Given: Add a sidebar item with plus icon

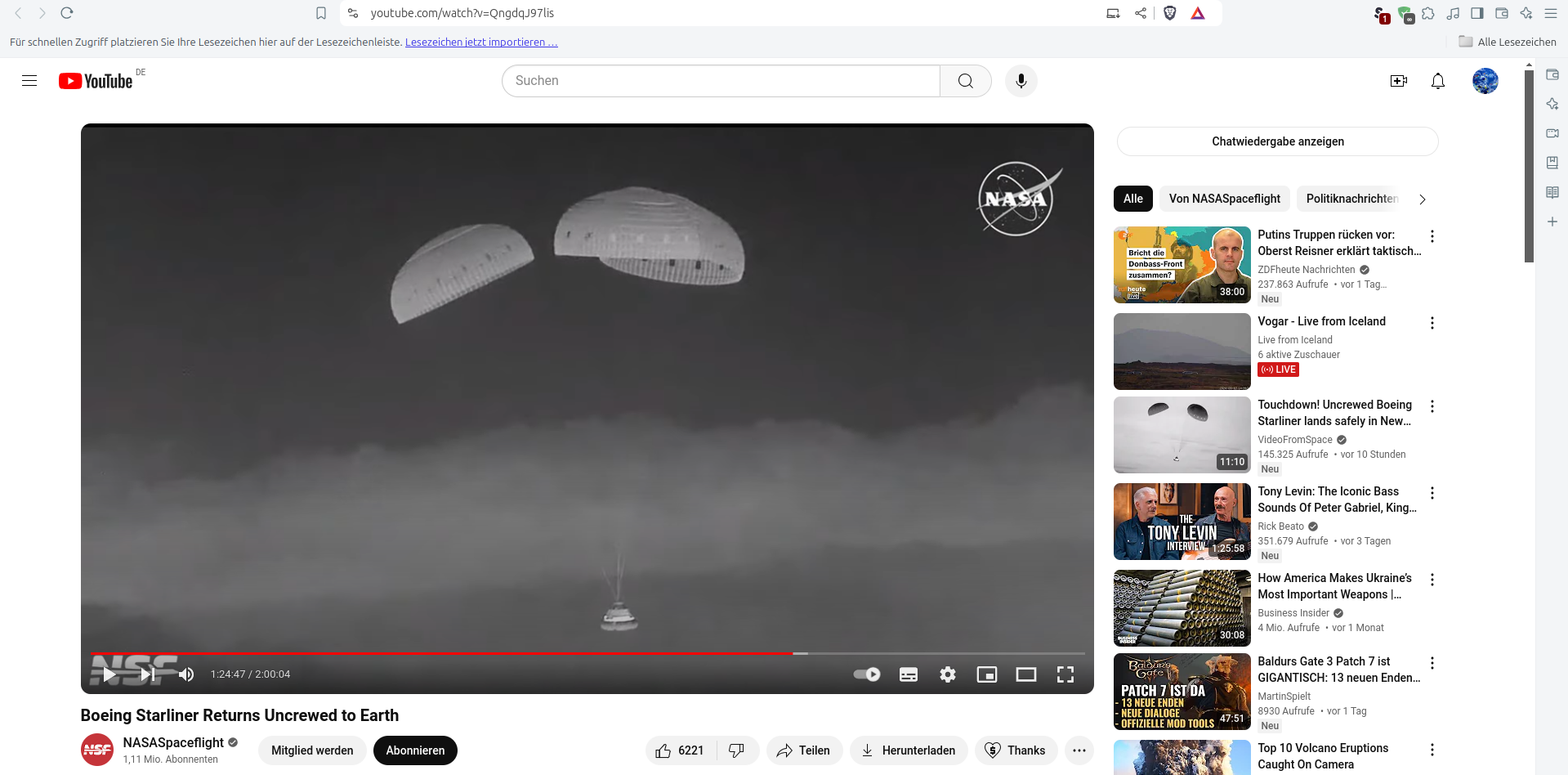Looking at the screenshot, I should [x=1552, y=222].
